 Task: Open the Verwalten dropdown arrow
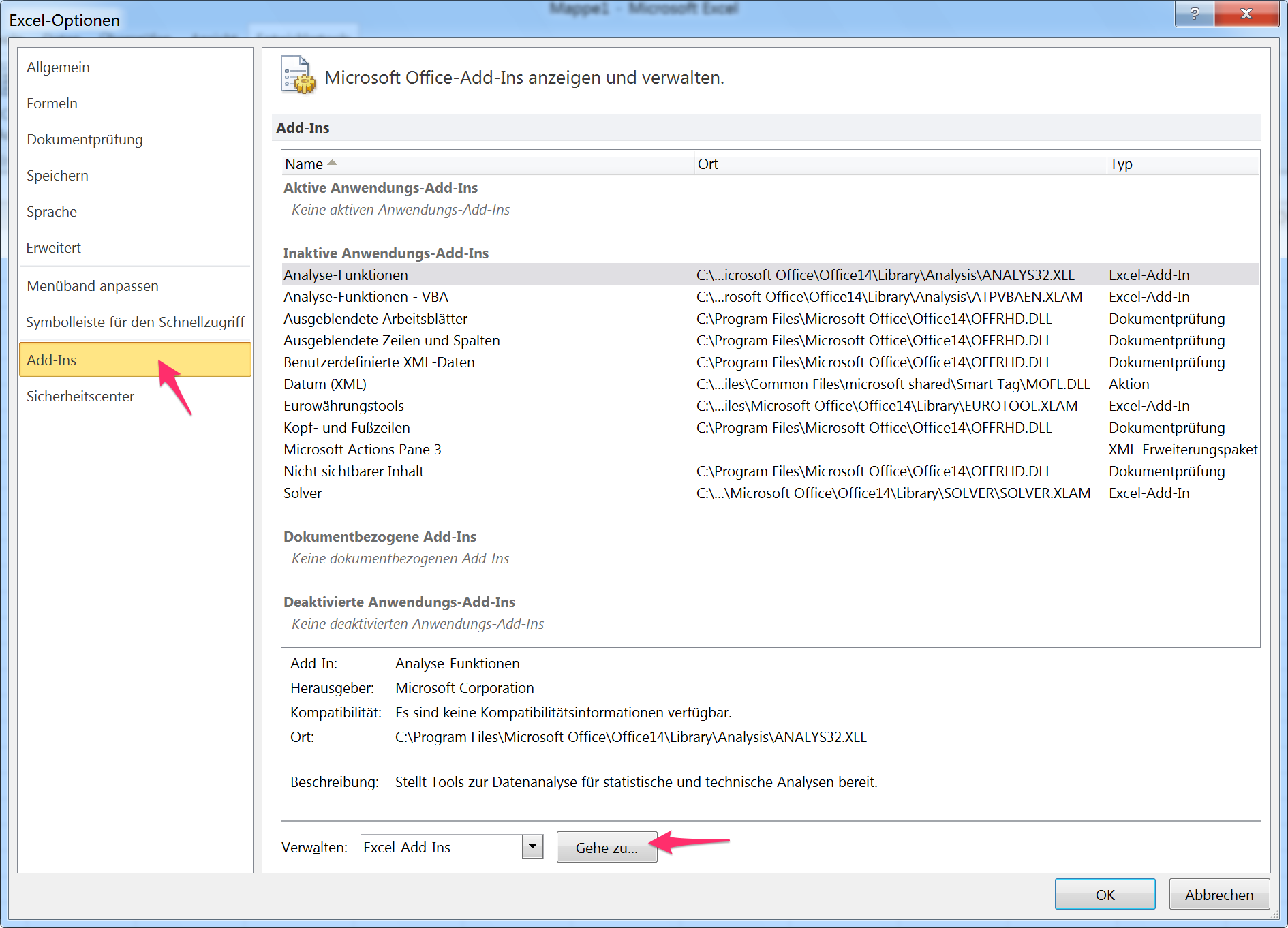[x=532, y=847]
